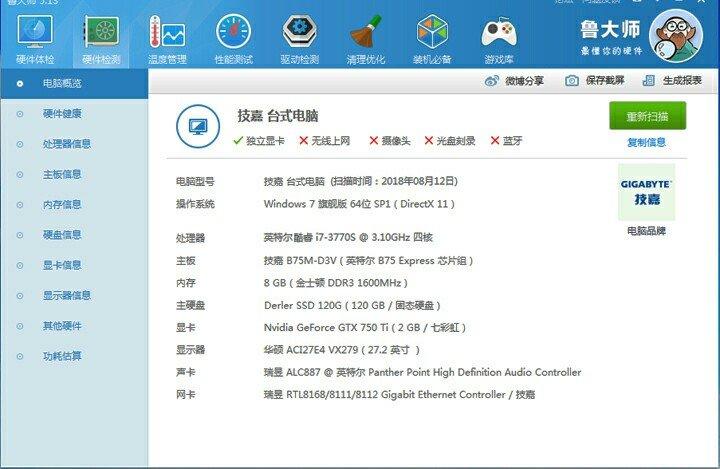
Task: Click the 电脑品牌 label under the logo
Action: 647,231
